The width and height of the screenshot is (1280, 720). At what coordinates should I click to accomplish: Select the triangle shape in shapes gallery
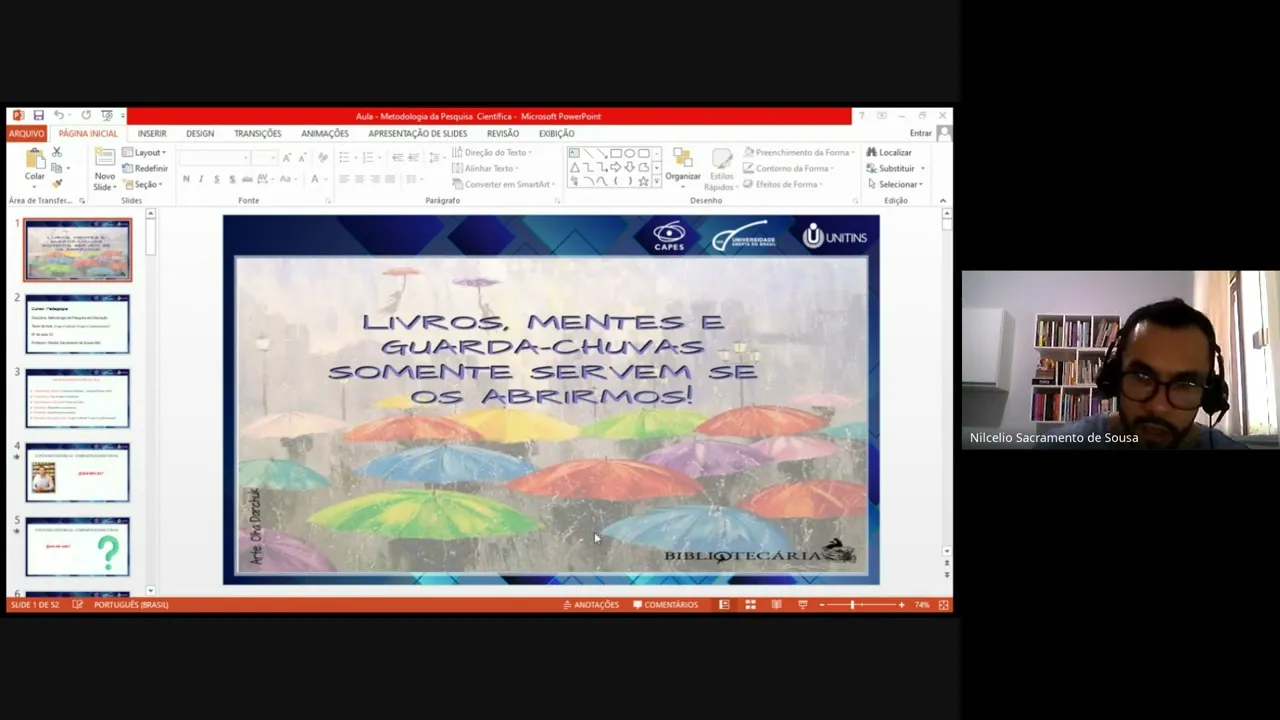tap(574, 167)
